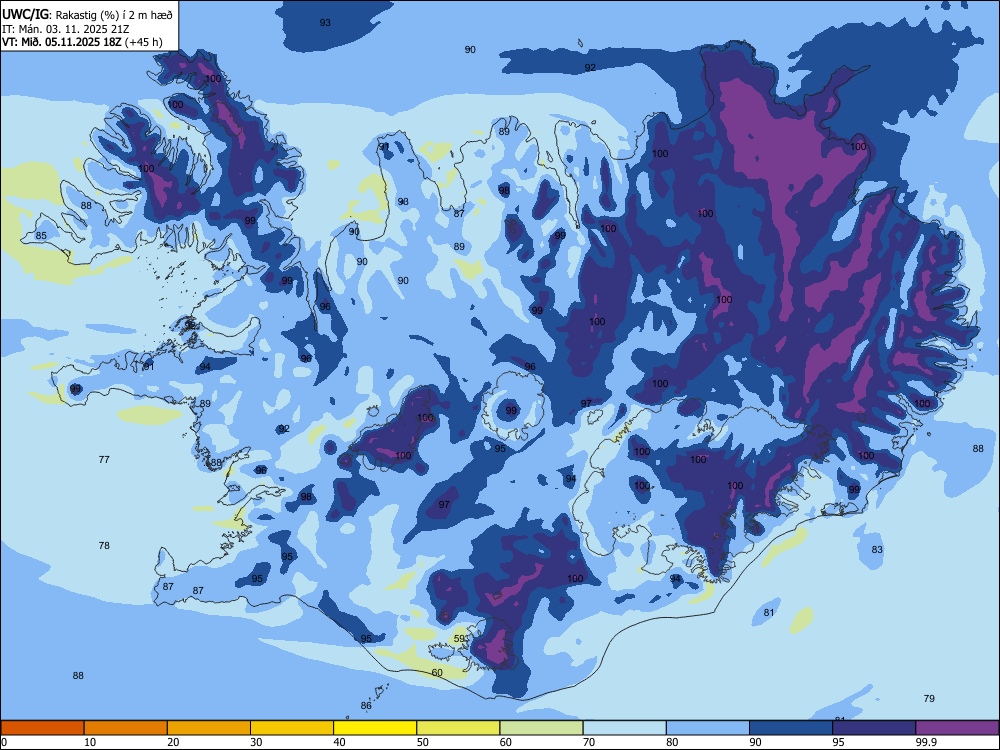The width and height of the screenshot is (1000, 750).
Task: Click the title 'UWC/IG: Rakastig (%) í 2 m hæð'
Action: (87, 15)
